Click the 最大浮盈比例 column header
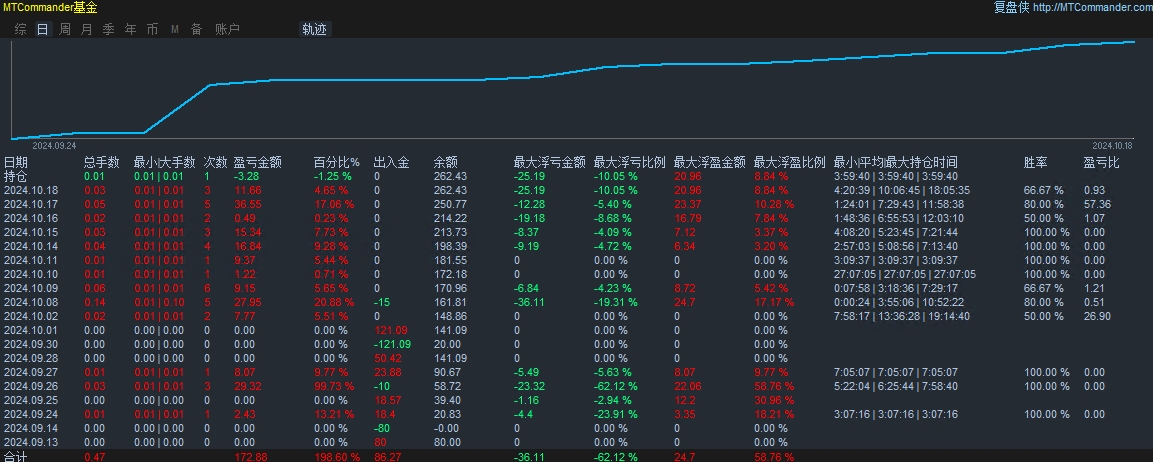The height and width of the screenshot is (462, 1153). click(790, 162)
